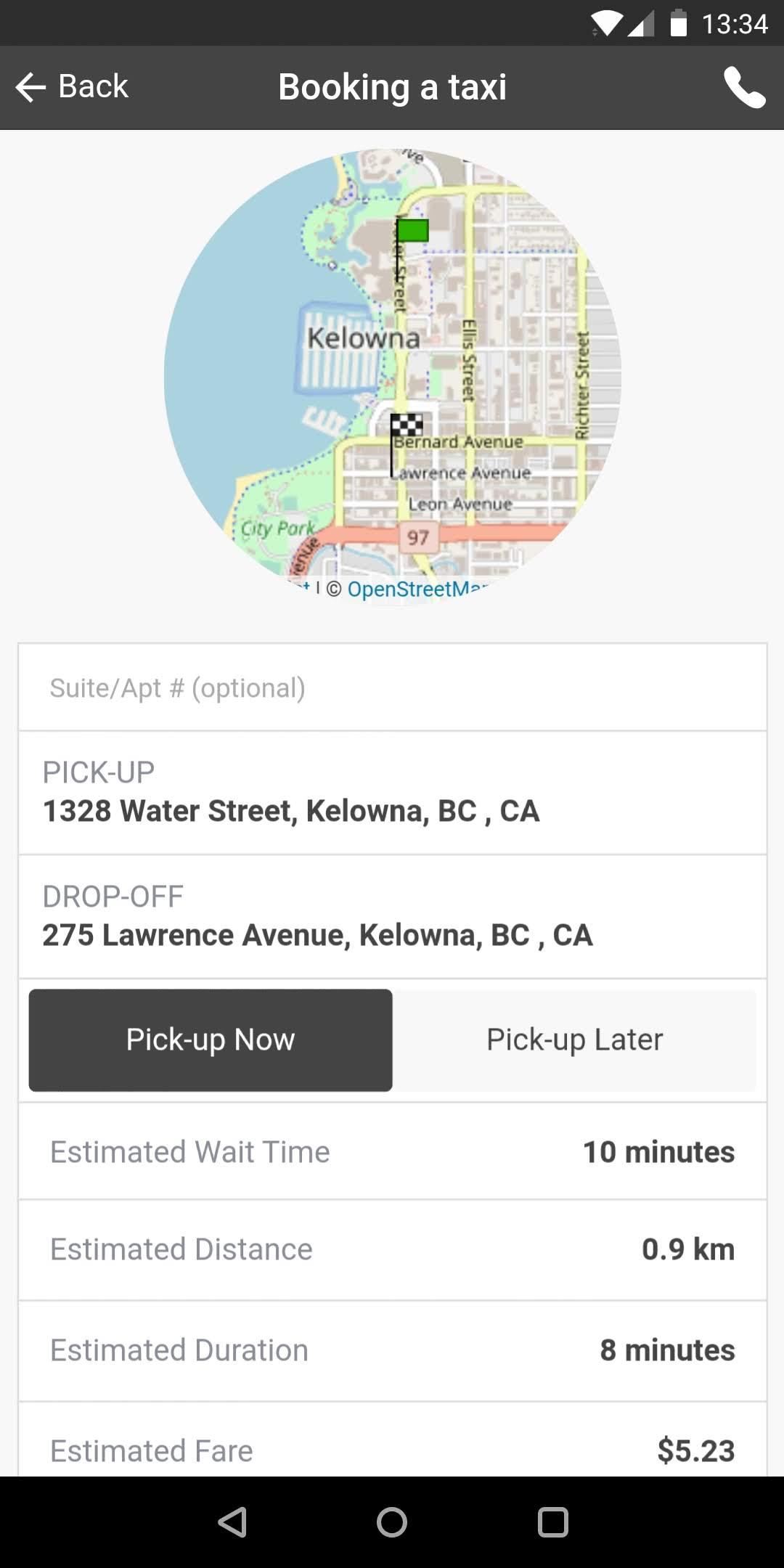The width and height of the screenshot is (784, 1568).
Task: Select the Pick-up Now option
Action: 211,1040
